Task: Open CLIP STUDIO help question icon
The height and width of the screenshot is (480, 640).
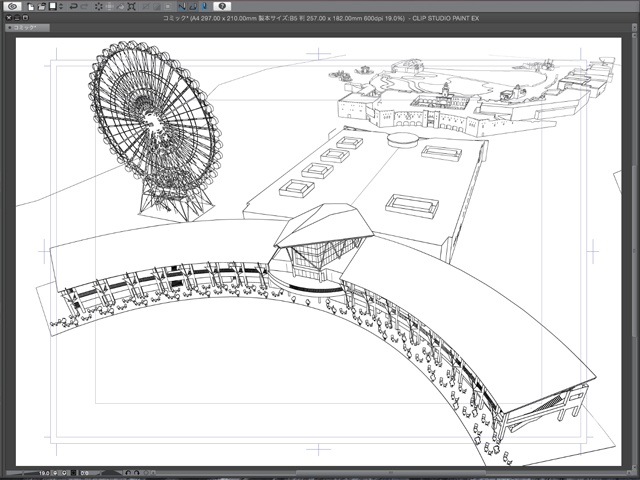Action: (x=222, y=7)
